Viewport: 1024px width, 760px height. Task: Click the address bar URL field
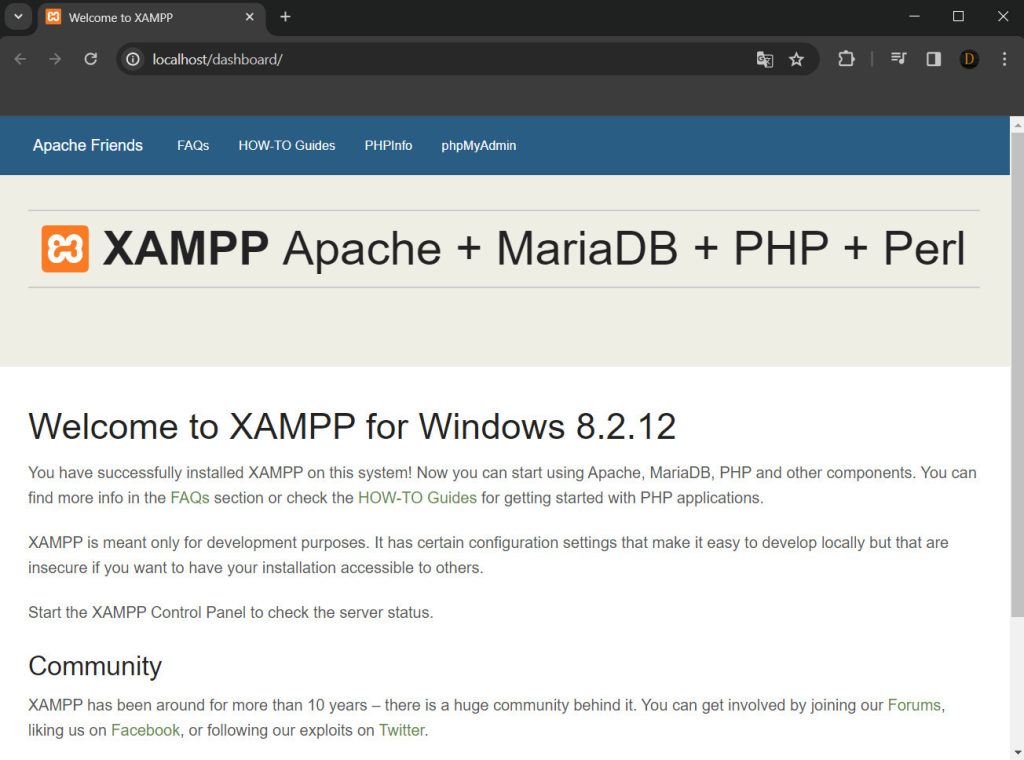(x=440, y=59)
